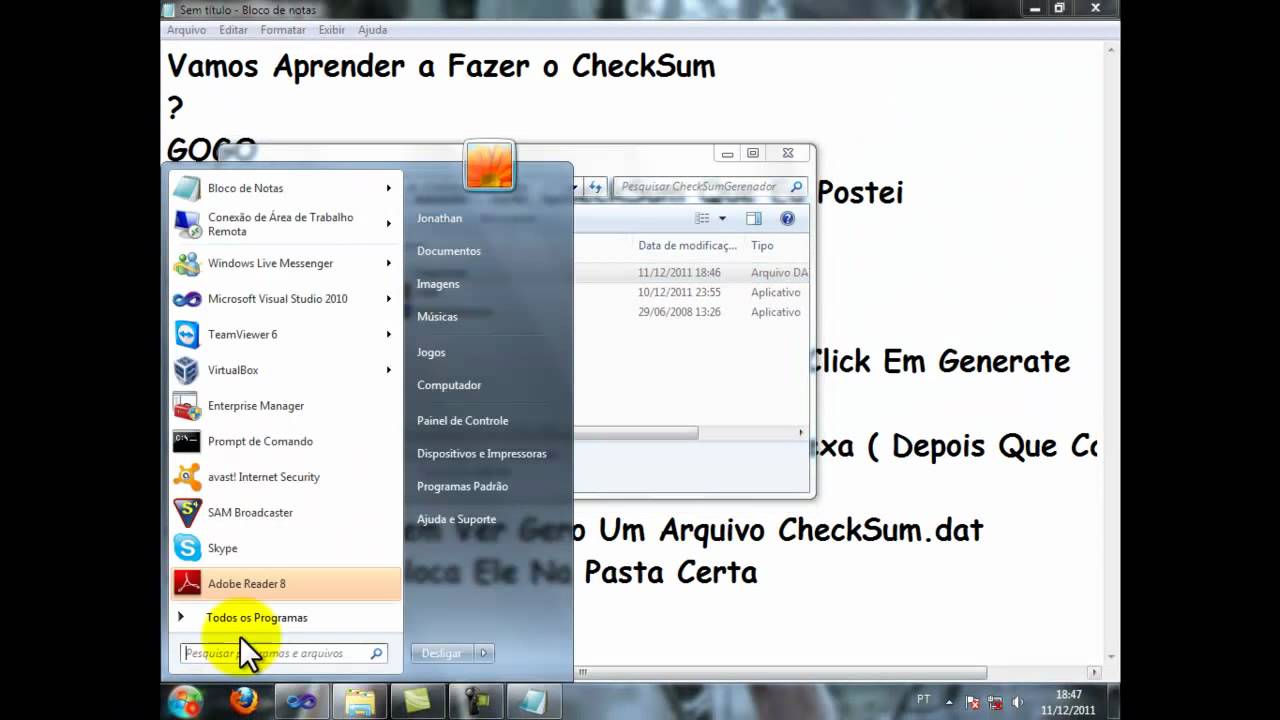Screen dimensions: 1280x720
Task: Open Ajuda e Suporte
Action: 457,519
